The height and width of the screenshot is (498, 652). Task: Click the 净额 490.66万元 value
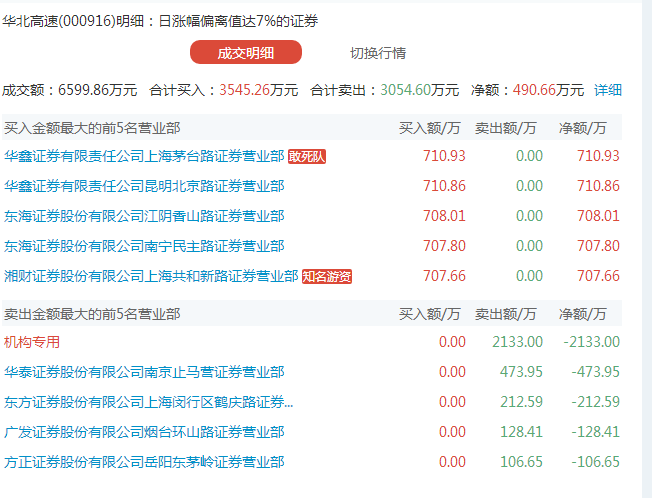pos(548,90)
